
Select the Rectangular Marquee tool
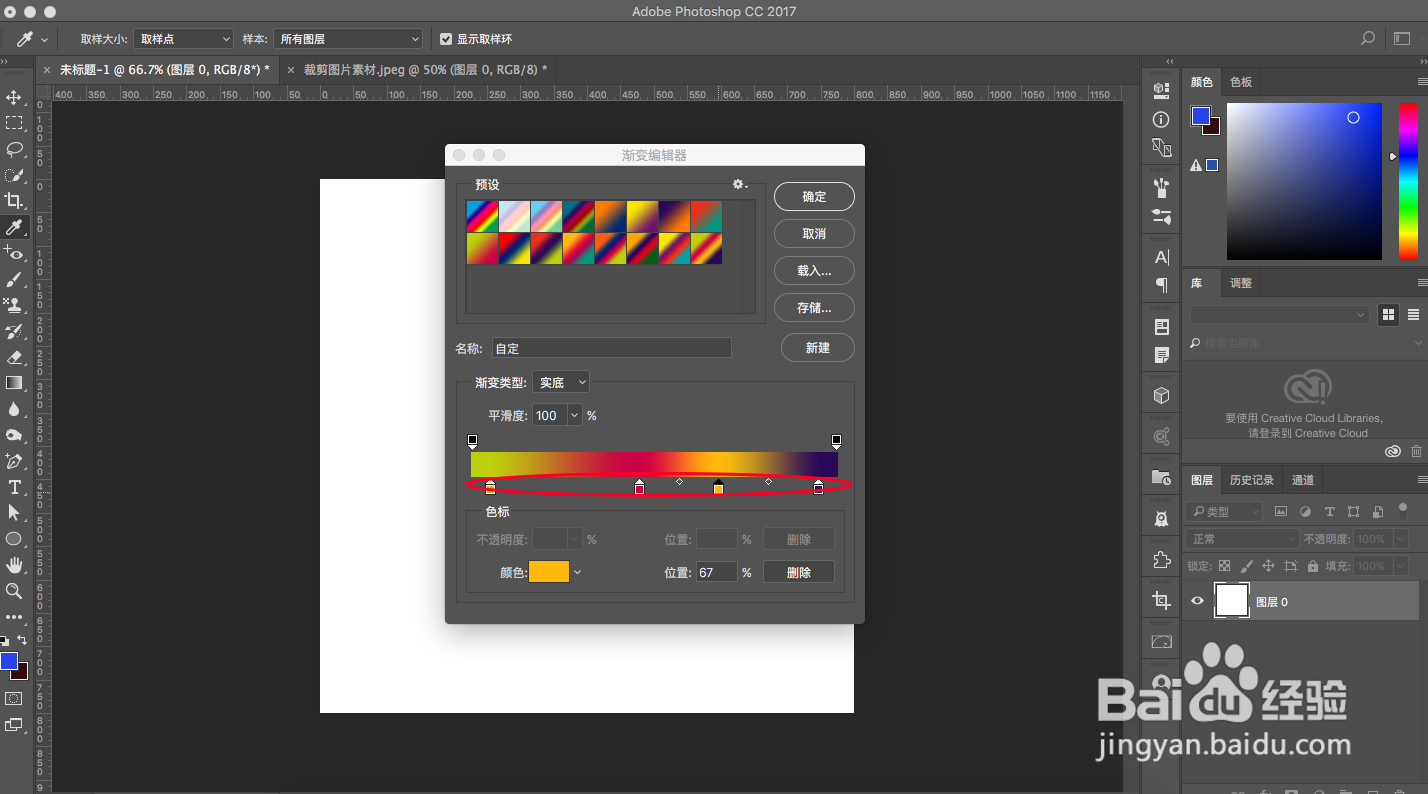point(14,123)
